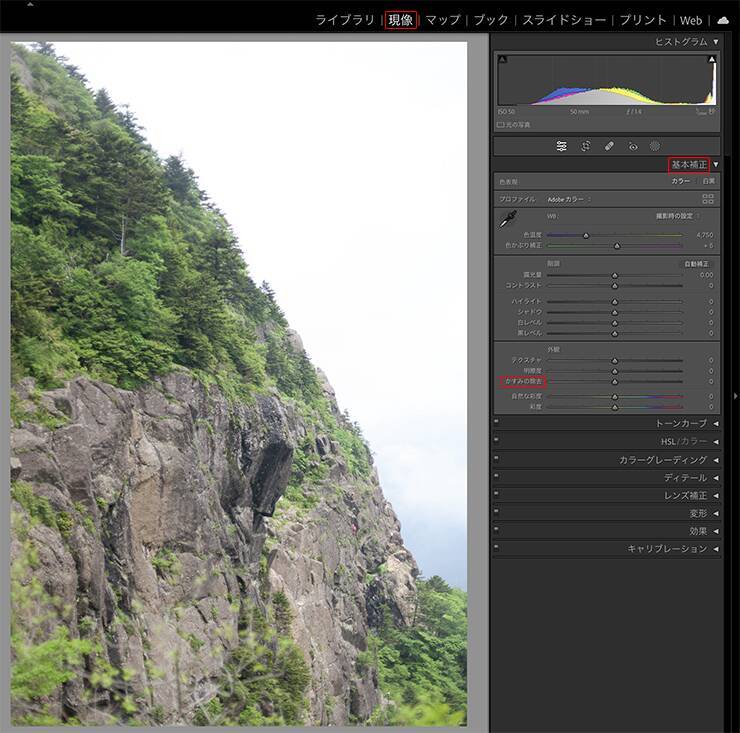Viewport: 740px width, 733px height.
Task: Toggle the レンズ補正 panel switch
Action: point(496,493)
